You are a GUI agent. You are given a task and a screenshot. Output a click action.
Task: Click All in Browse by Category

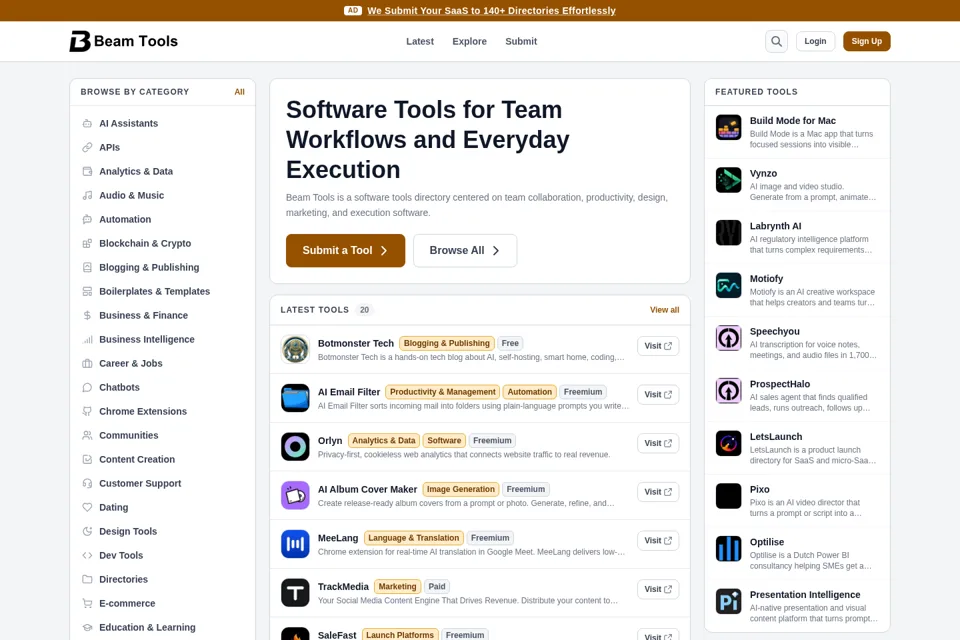[x=239, y=92]
